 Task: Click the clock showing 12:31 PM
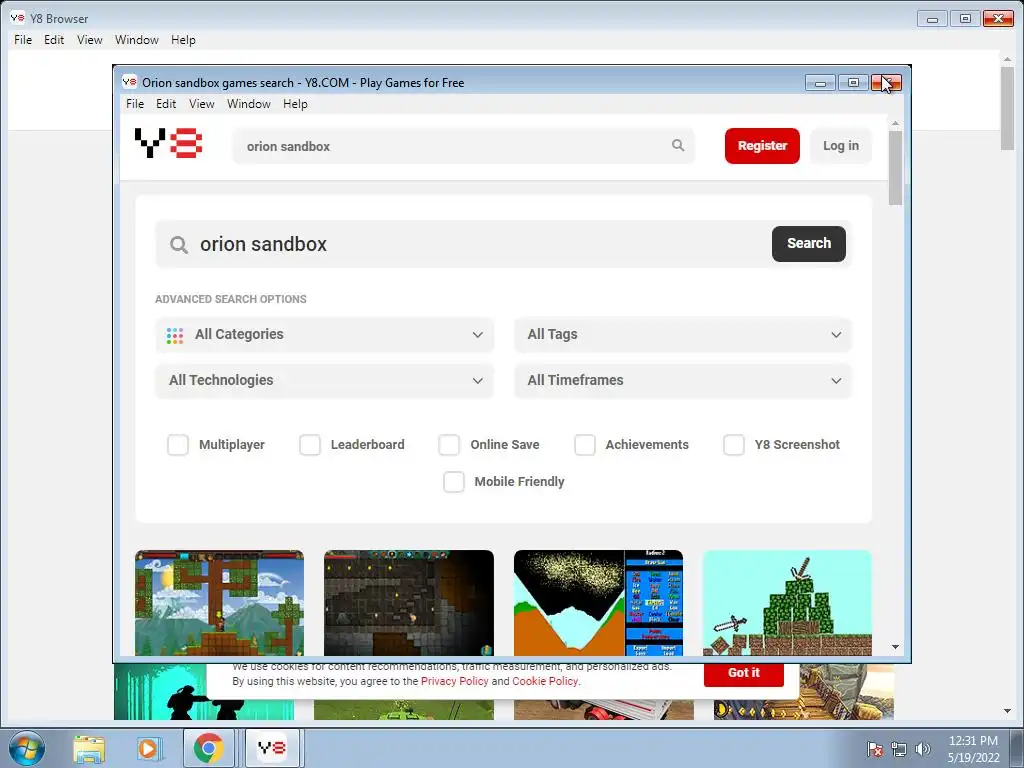pos(973,741)
